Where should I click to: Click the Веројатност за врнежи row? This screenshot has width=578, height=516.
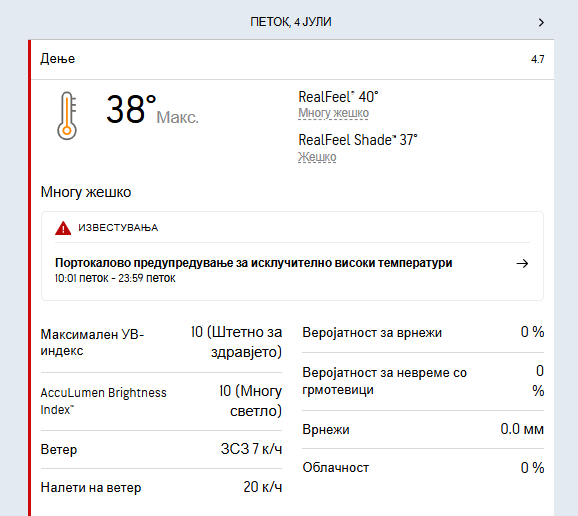pyautogui.click(x=423, y=332)
